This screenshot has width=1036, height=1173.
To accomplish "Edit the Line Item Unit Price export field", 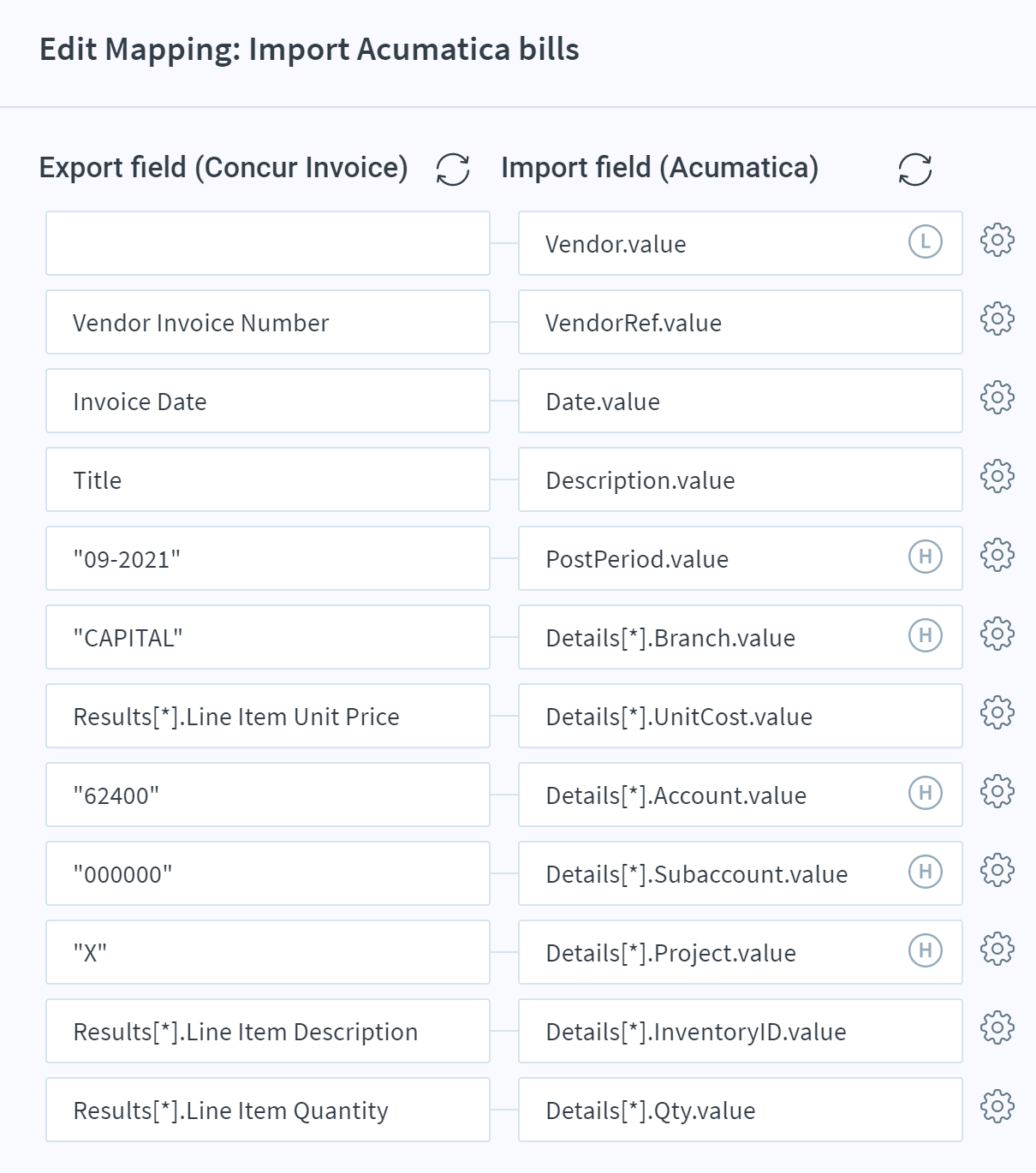I will (268, 716).
